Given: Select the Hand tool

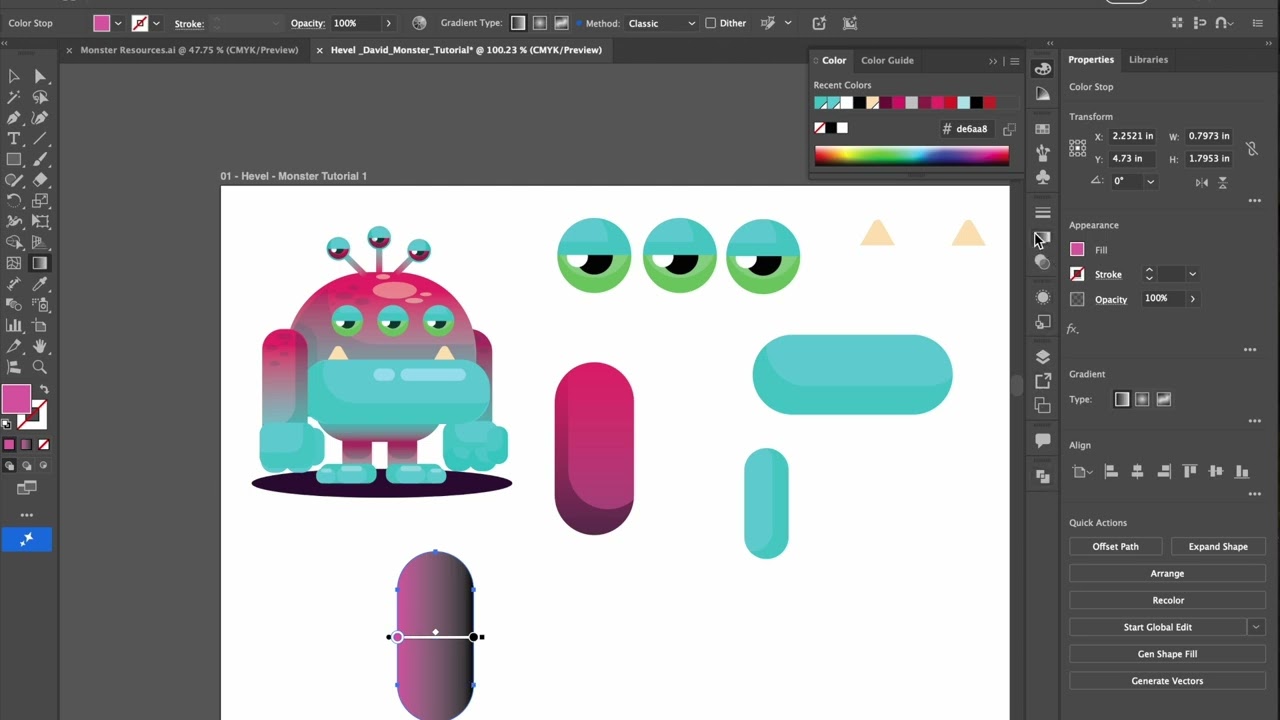Looking at the screenshot, I should click(40, 346).
